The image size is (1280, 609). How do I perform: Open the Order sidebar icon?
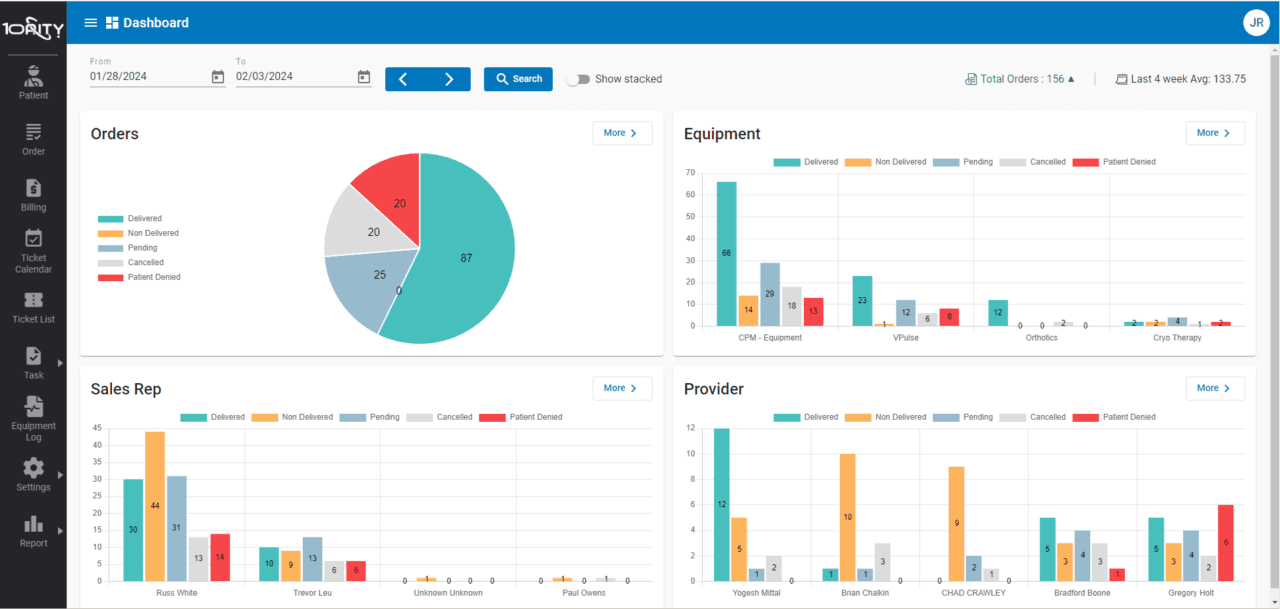click(x=33, y=132)
